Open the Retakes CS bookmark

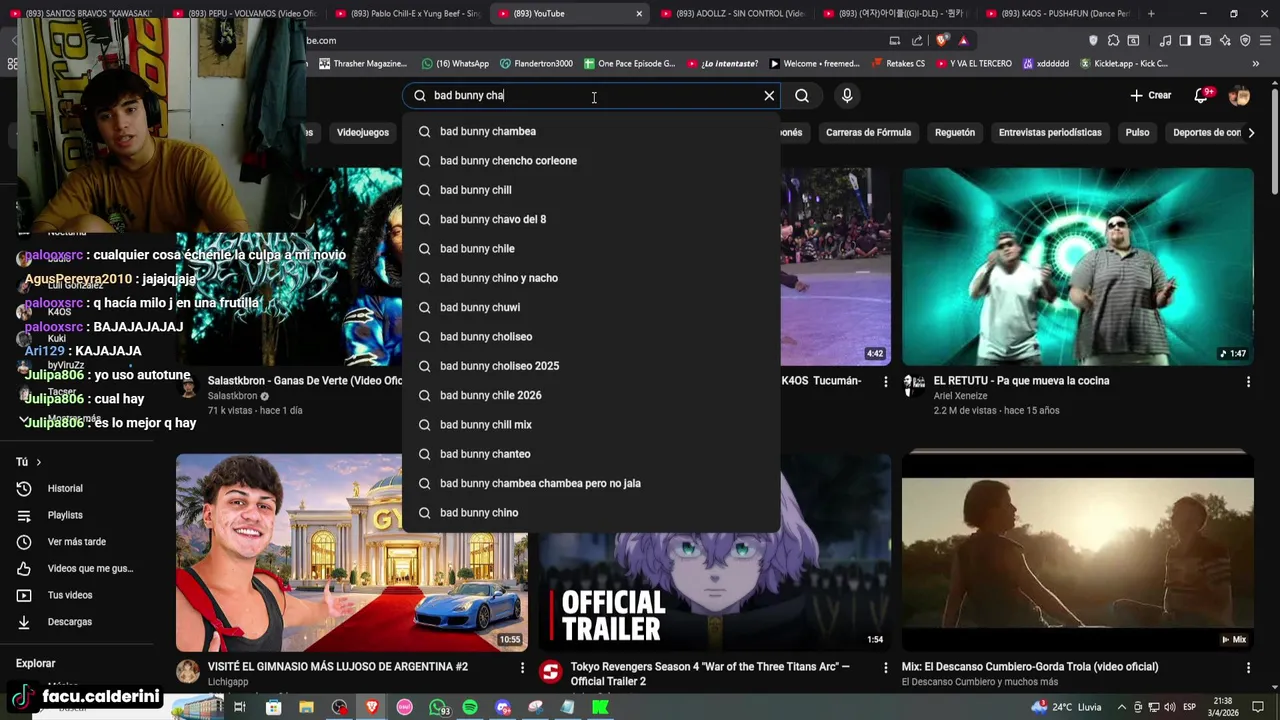click(x=898, y=64)
